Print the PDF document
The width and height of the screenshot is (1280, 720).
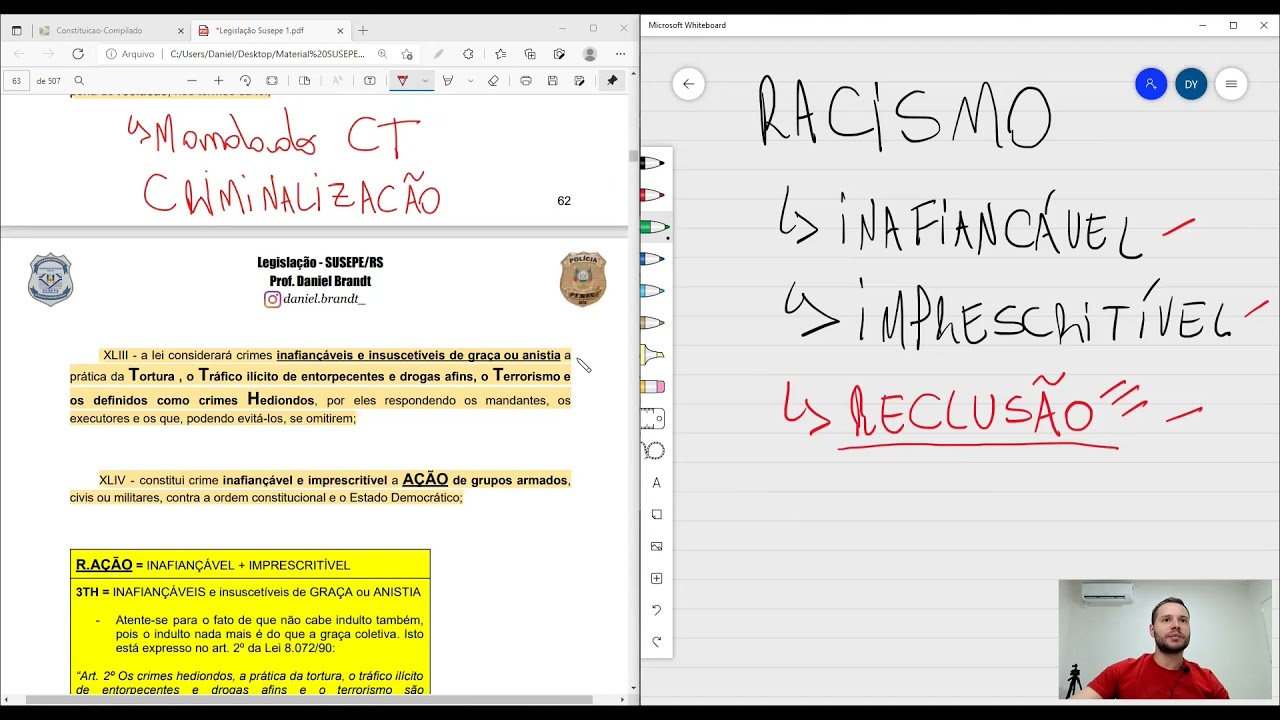526,81
